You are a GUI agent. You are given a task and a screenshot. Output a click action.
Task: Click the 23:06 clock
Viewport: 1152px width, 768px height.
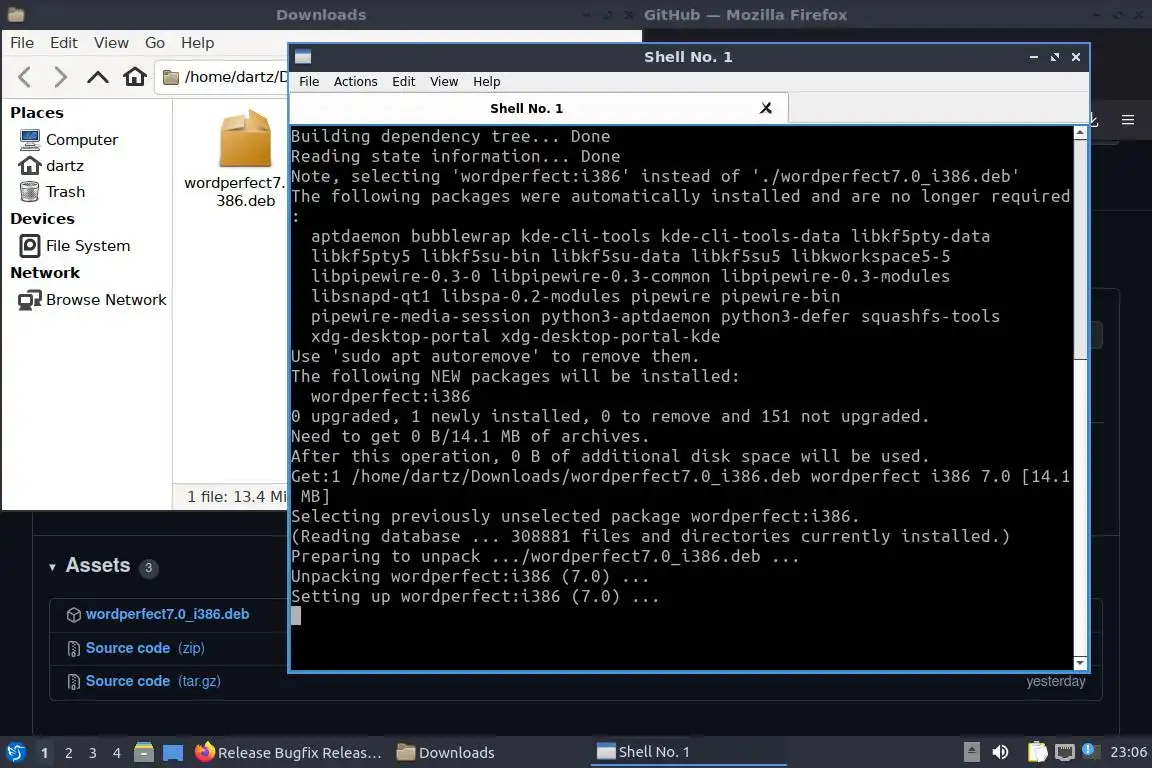coord(1128,752)
